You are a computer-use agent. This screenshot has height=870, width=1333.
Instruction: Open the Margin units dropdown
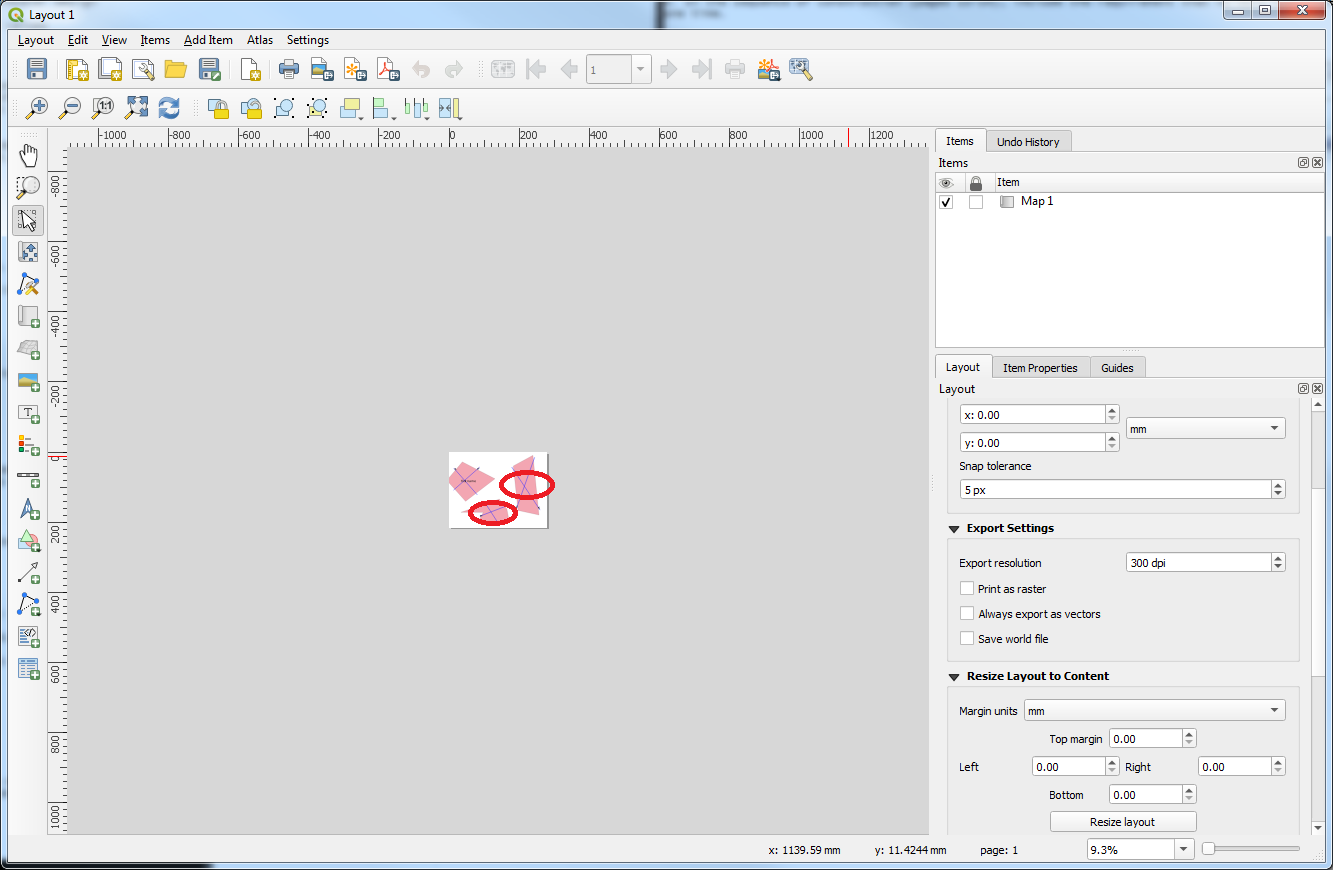[x=1153, y=710]
